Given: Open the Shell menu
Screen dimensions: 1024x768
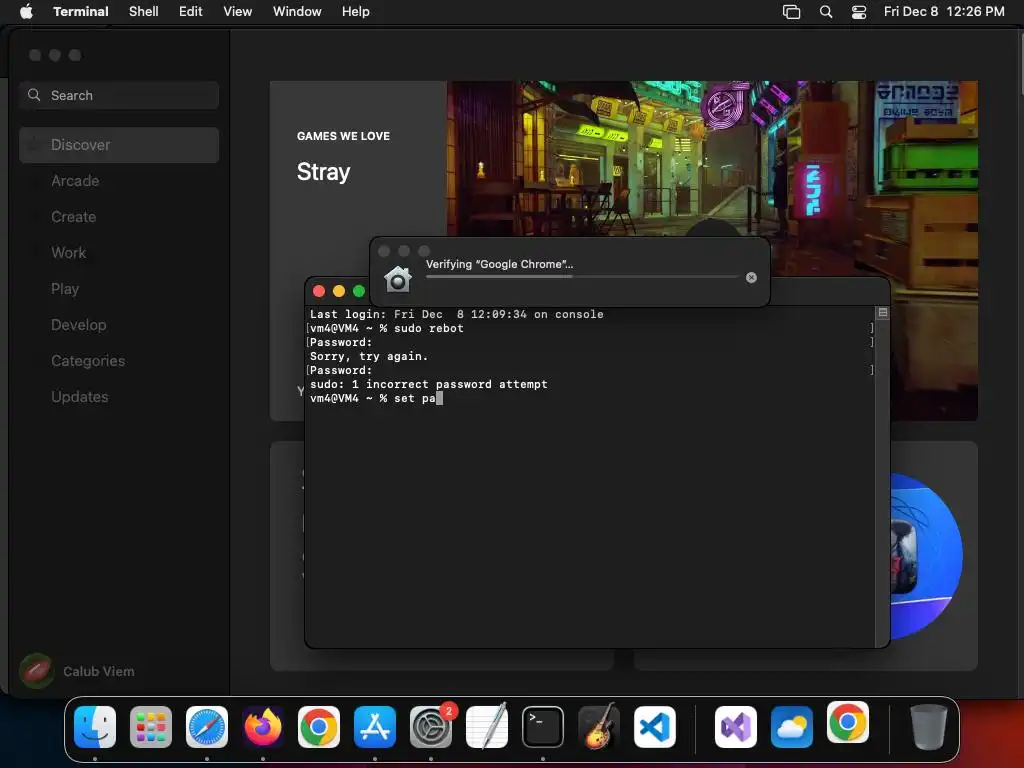Looking at the screenshot, I should 143,11.
